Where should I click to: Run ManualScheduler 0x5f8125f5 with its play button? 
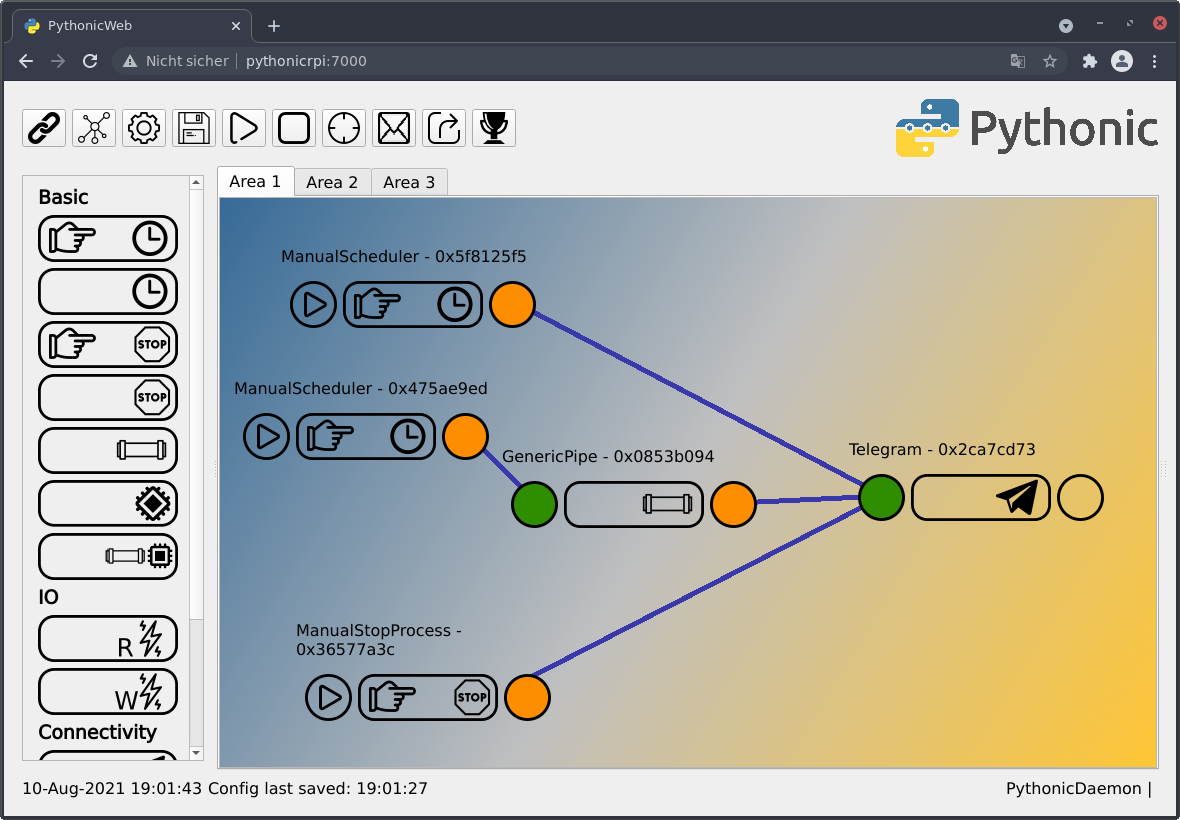[313, 304]
